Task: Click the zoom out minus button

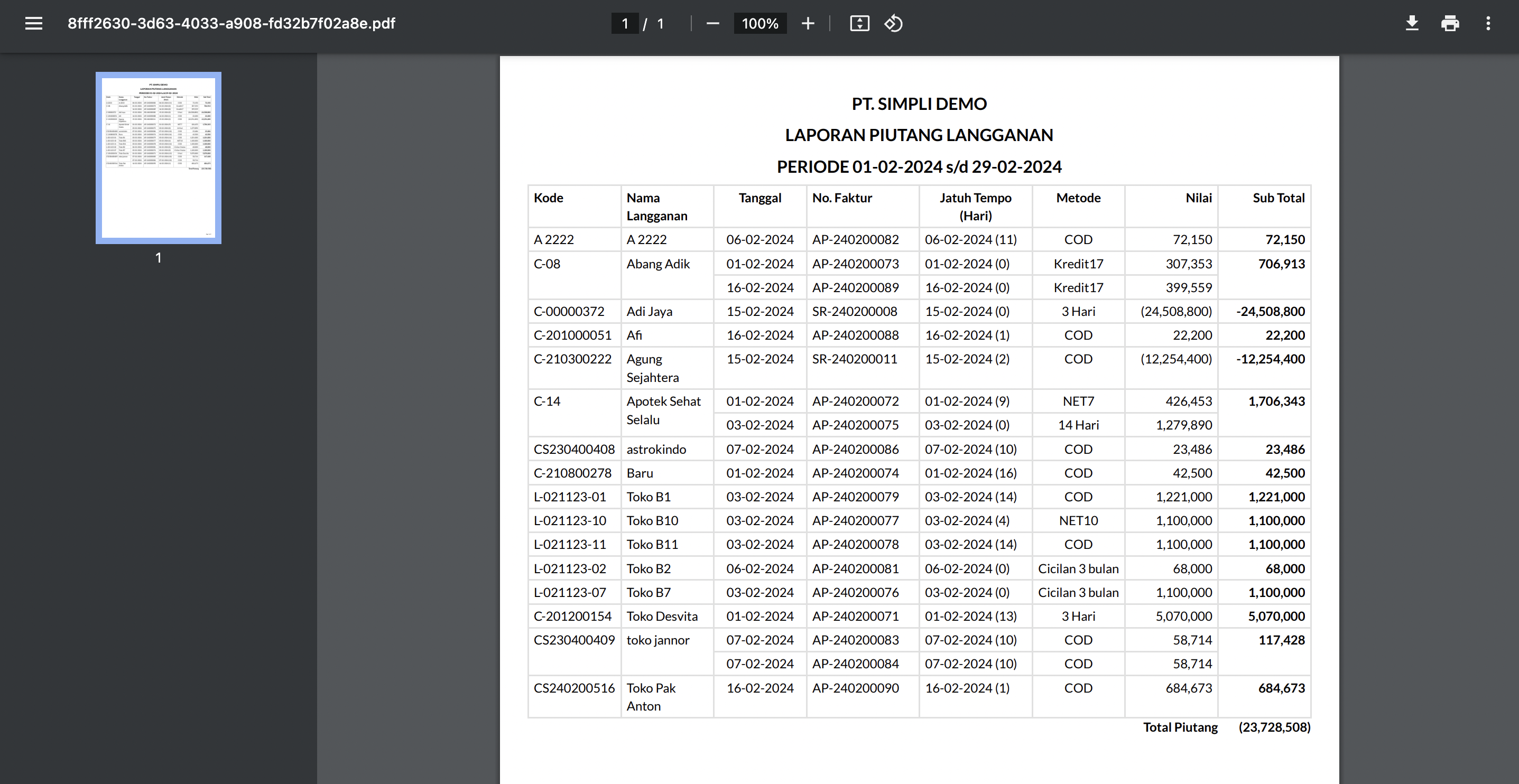Action: 712,24
